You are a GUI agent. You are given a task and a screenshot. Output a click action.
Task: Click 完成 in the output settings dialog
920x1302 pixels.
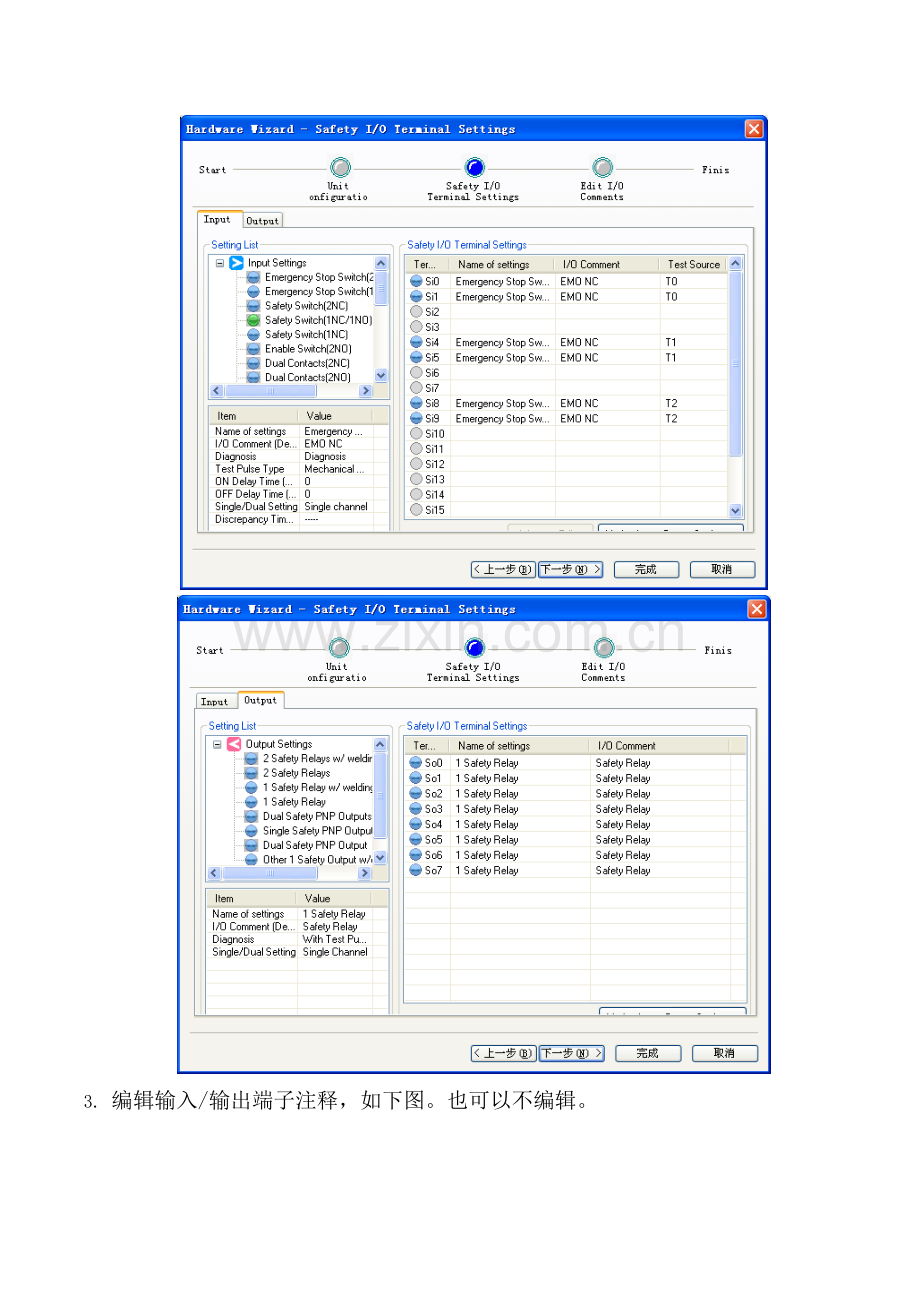(647, 1053)
